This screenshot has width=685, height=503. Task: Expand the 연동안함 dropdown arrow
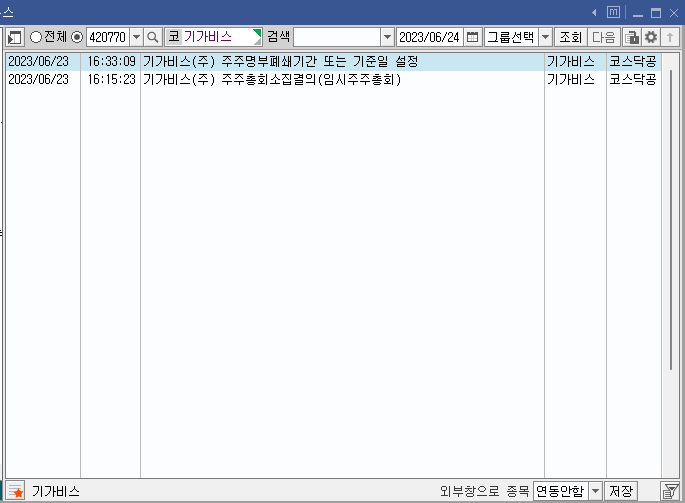[595, 491]
